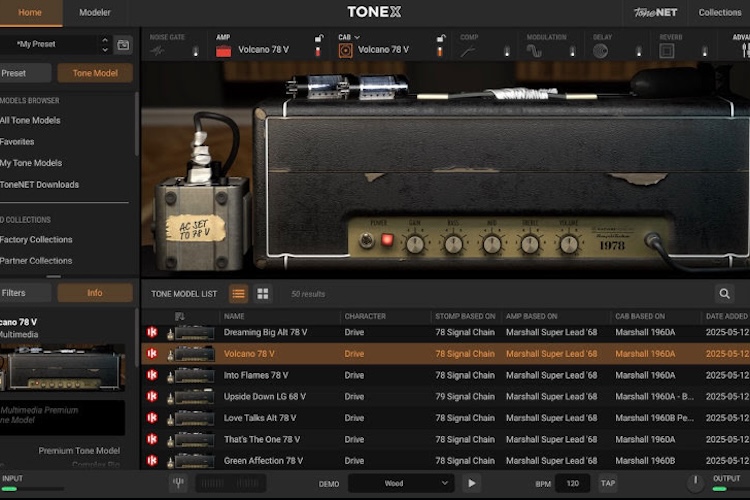Image resolution: width=750 pixels, height=500 pixels.
Task: Toggle the Noise Gate on/off switch
Action: (x=195, y=52)
